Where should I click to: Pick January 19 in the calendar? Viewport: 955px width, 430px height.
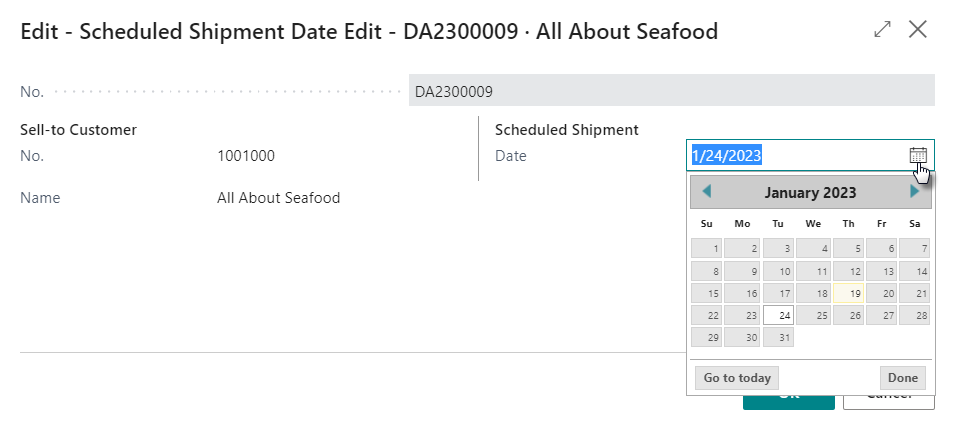click(x=849, y=293)
